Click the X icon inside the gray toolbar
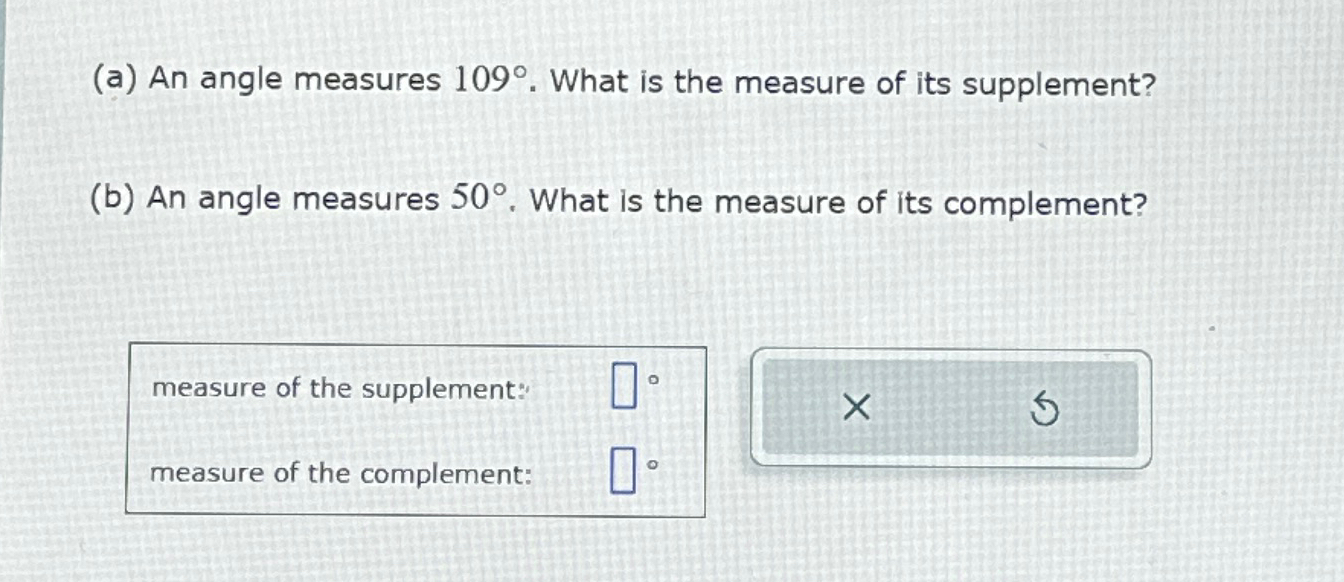 (x=855, y=408)
